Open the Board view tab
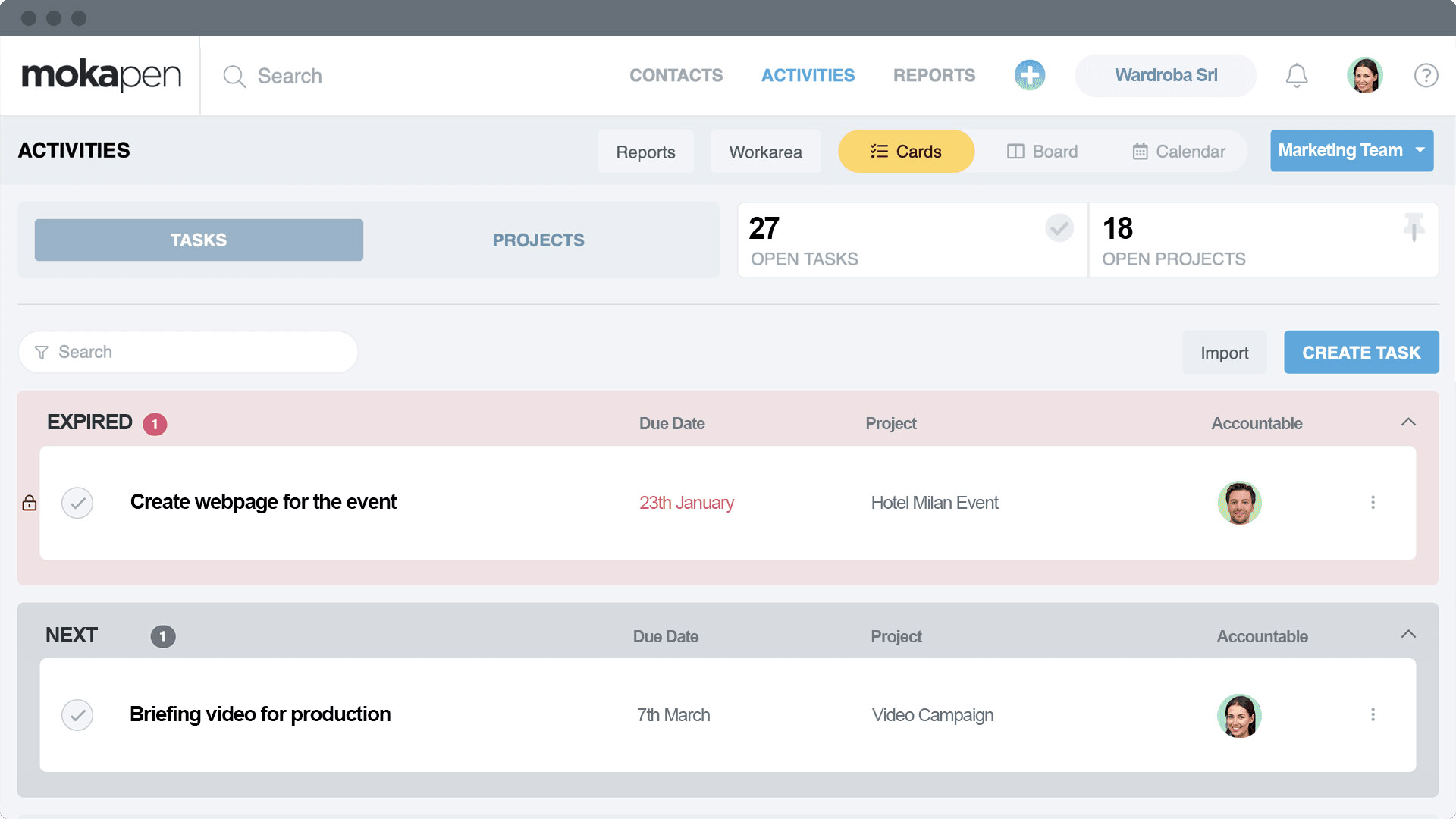Viewport: 1456px width, 819px height. pyautogui.click(x=1043, y=151)
